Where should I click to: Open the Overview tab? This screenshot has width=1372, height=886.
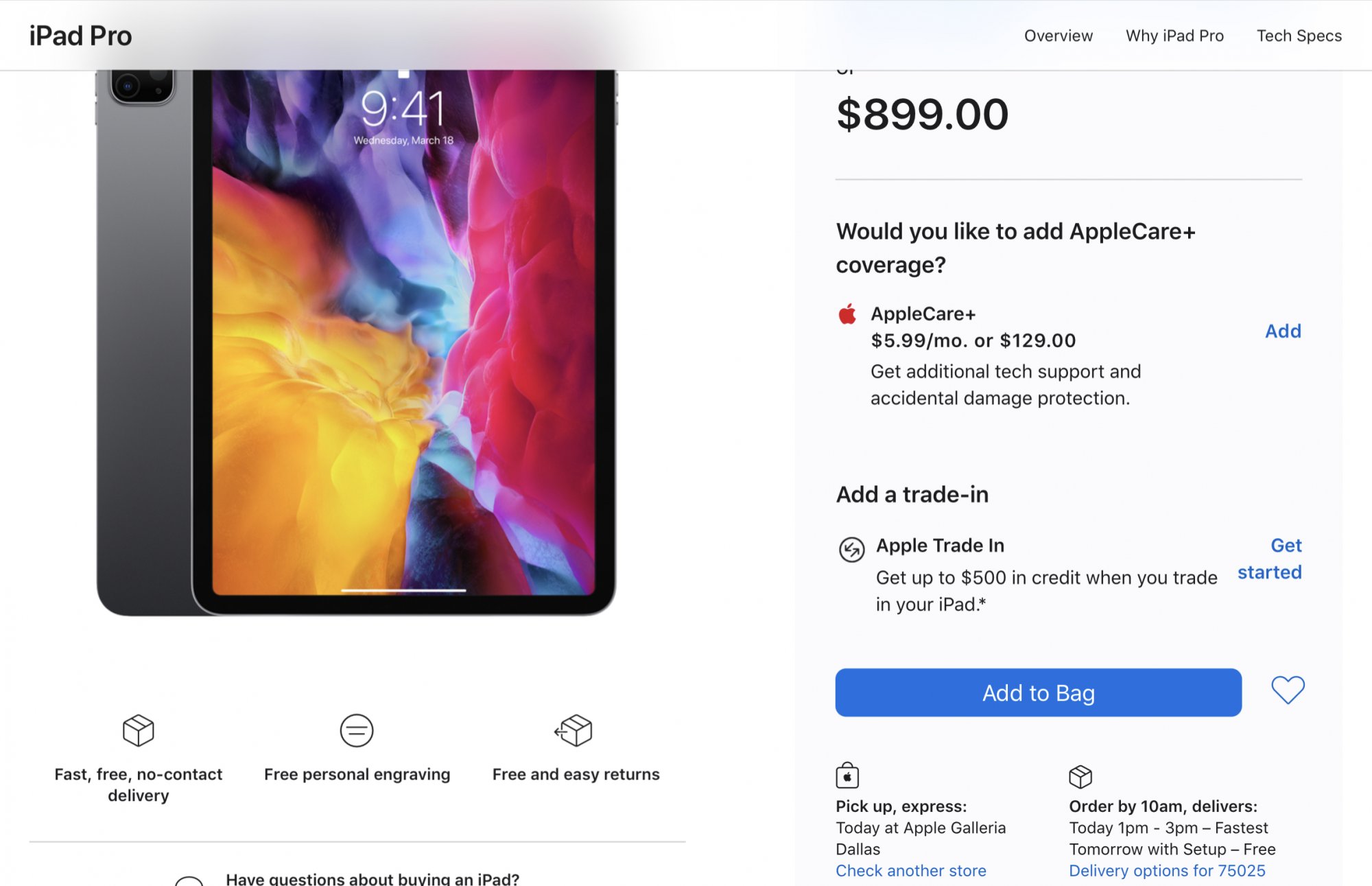click(x=1058, y=36)
